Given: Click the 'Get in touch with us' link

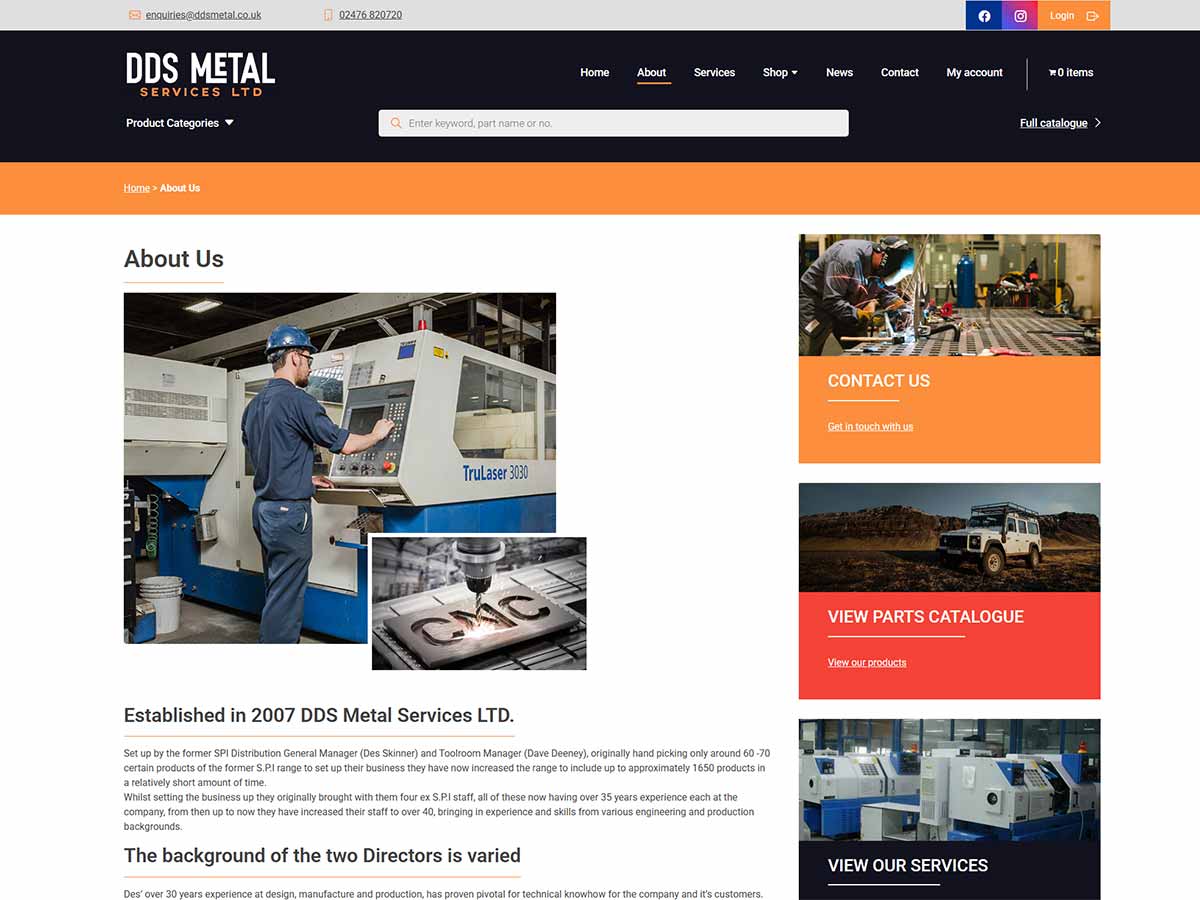Looking at the screenshot, I should tap(870, 427).
